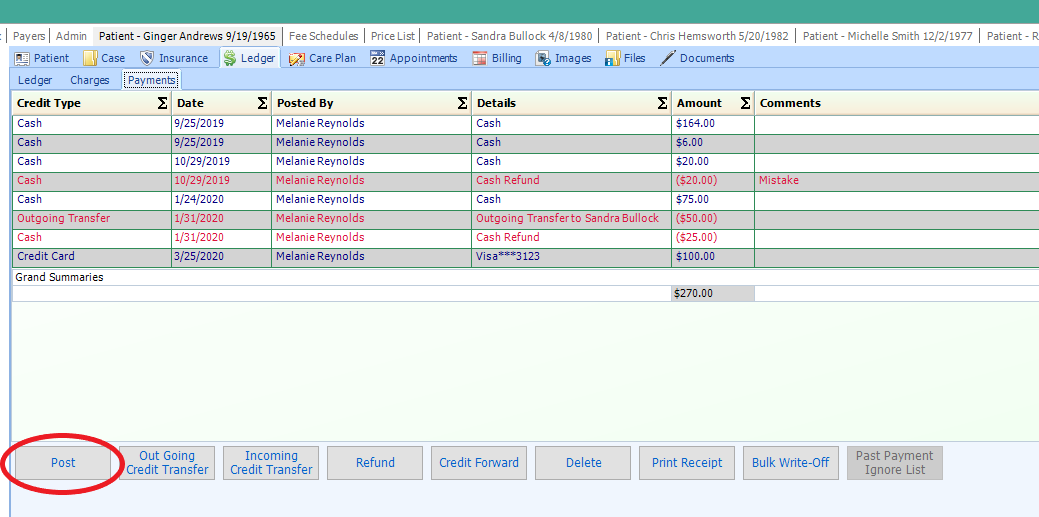
Task: Select the Insurance shield icon
Action: 147,58
